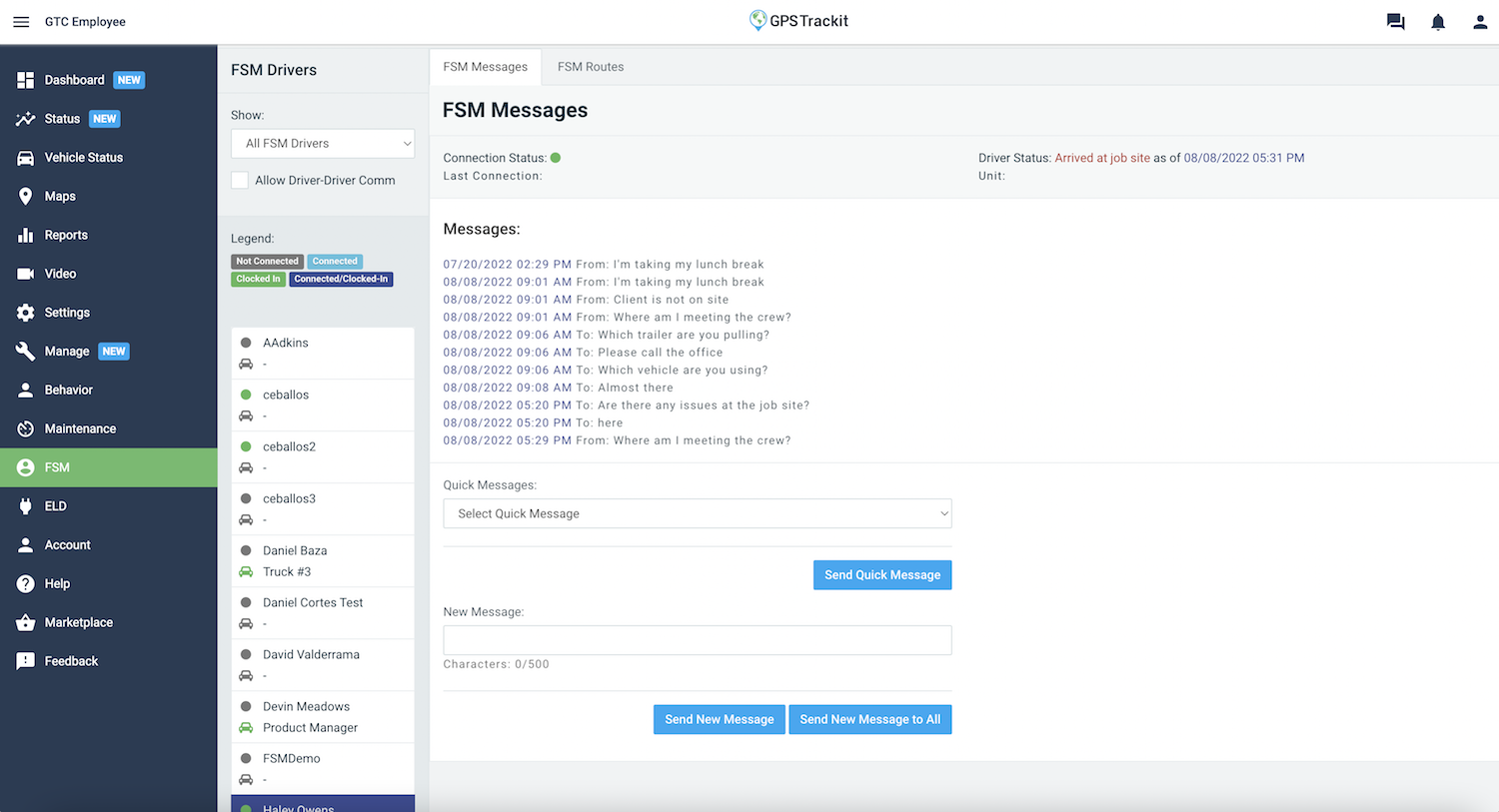Viewport: 1499px width, 812px height.
Task: Expand the All FSM Drivers dropdown
Action: [323, 144]
